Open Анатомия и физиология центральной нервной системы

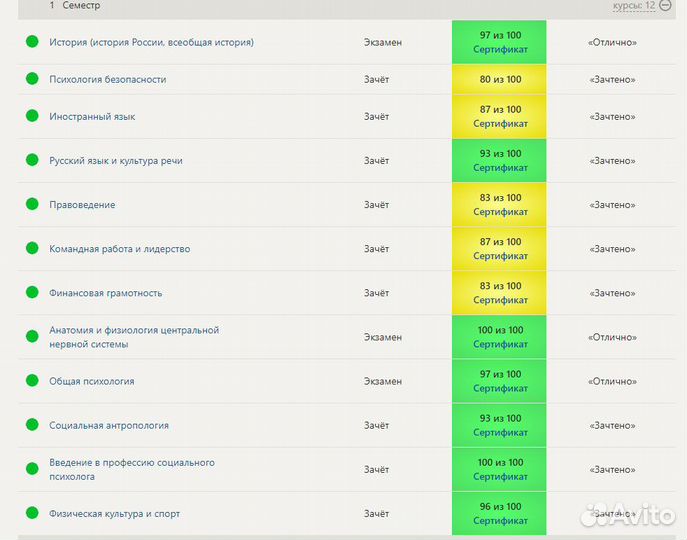(134, 337)
